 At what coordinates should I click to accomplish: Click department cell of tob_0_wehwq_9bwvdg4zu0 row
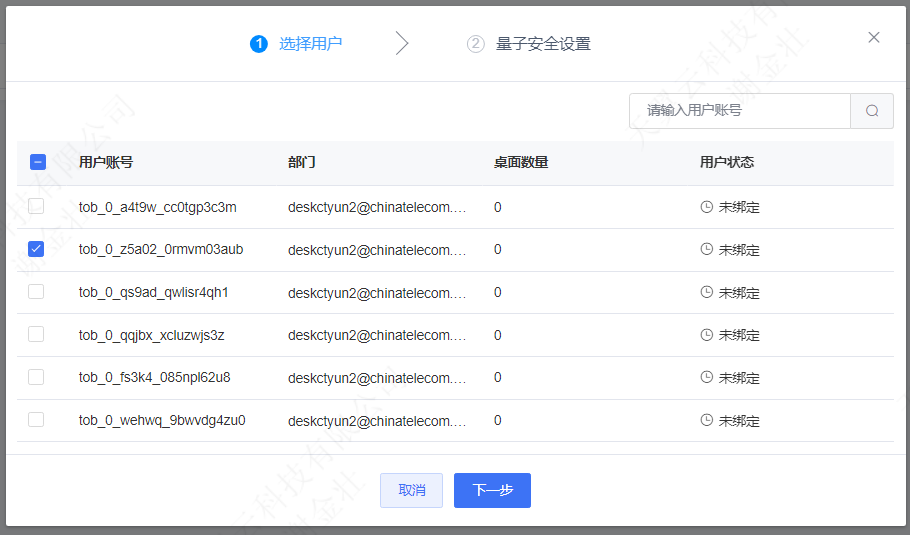[x=377, y=420]
